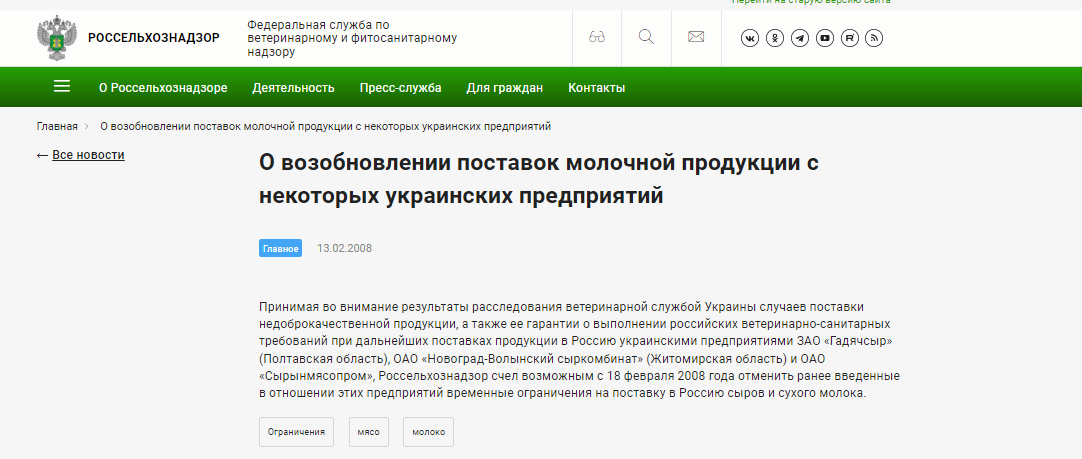The width and height of the screenshot is (1082, 459).
Task: Select the мясо tag
Action: [x=368, y=432]
